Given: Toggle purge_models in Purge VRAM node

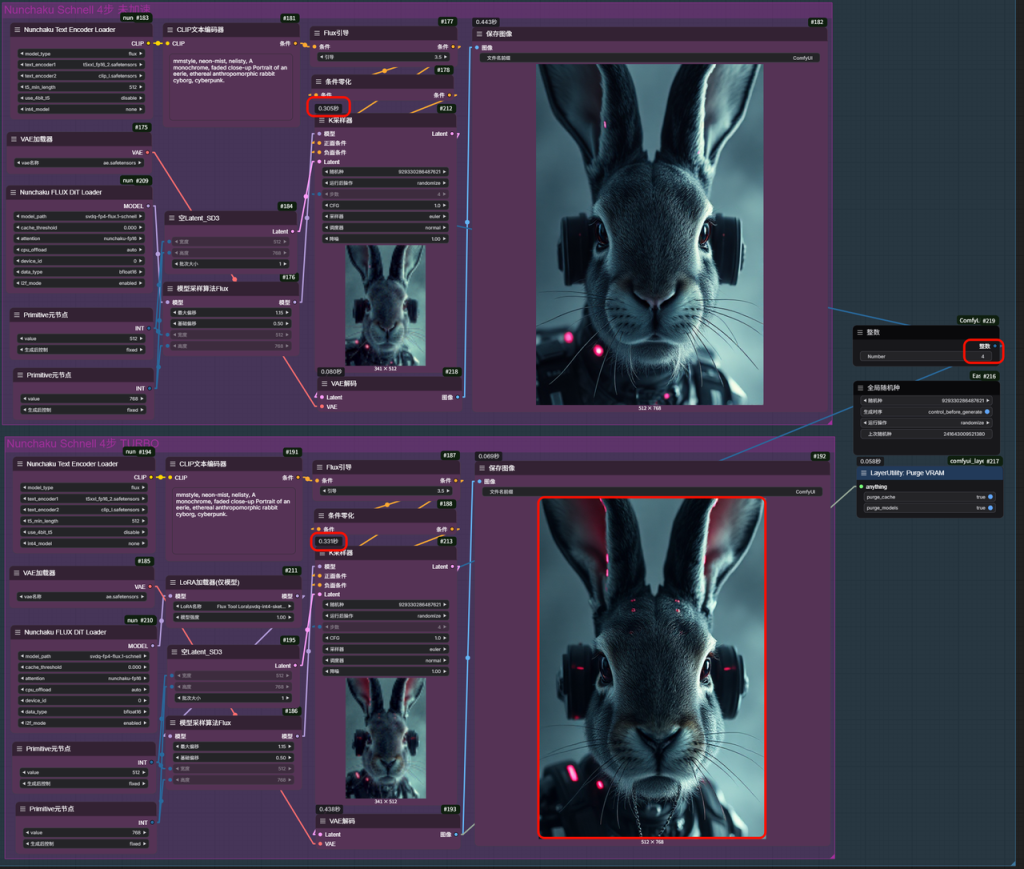Looking at the screenshot, I should (988, 508).
